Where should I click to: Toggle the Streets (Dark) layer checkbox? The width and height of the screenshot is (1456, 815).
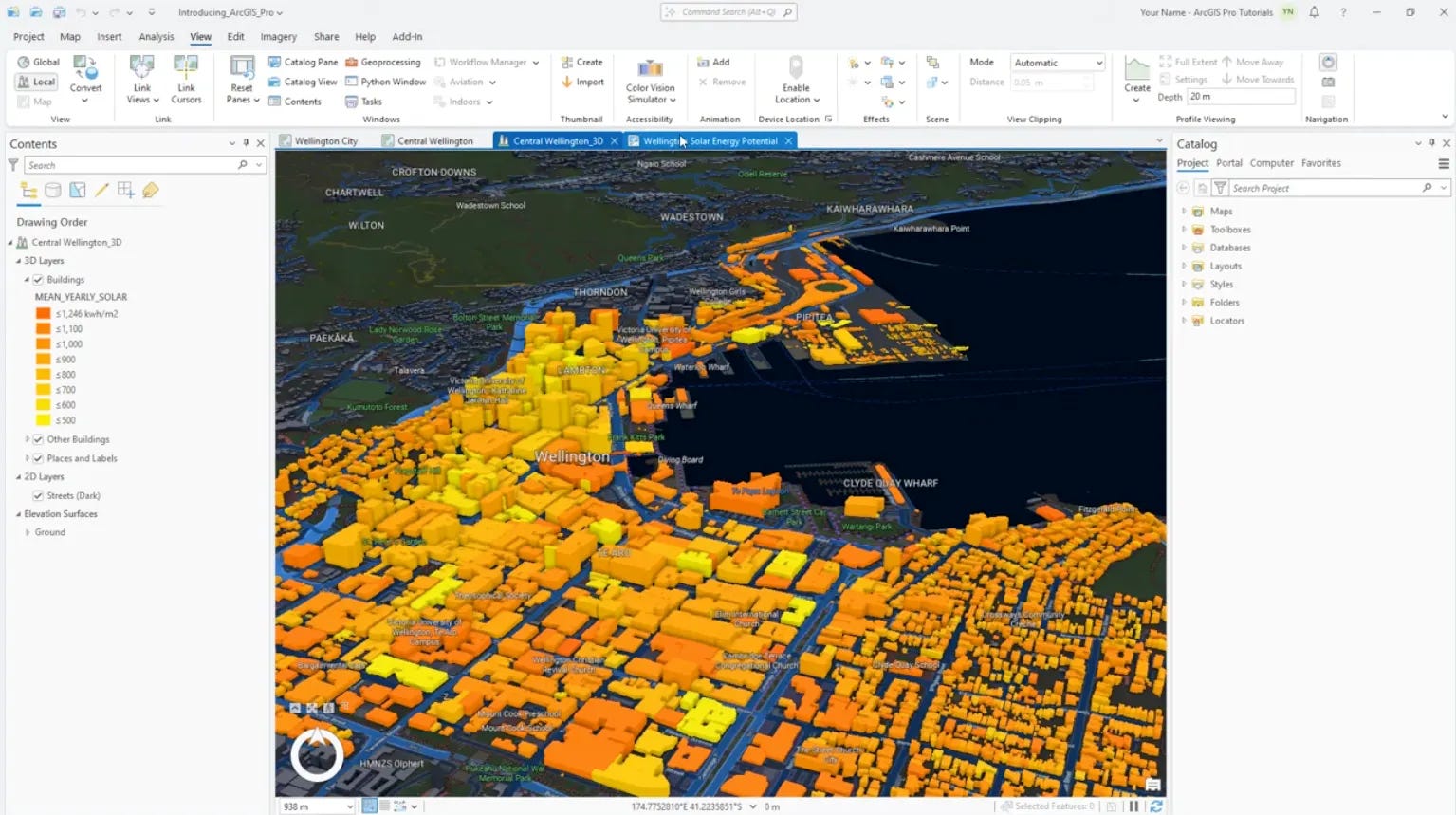(x=38, y=495)
